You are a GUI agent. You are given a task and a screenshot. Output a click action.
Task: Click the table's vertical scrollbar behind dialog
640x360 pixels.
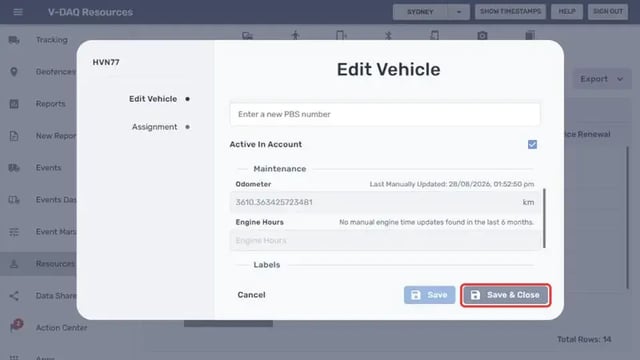[628, 218]
